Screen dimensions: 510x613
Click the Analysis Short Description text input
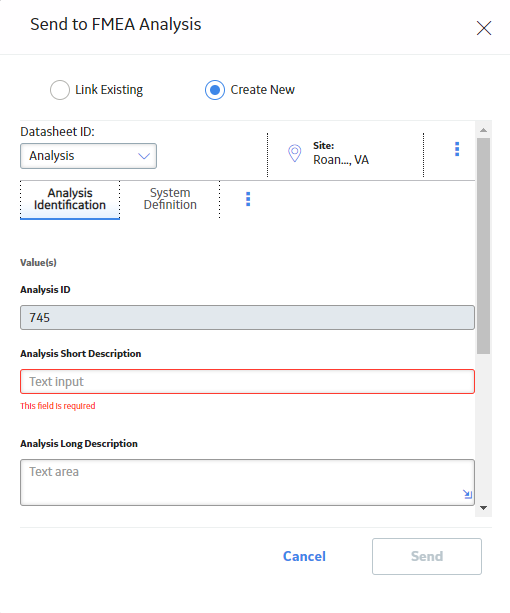click(x=247, y=382)
